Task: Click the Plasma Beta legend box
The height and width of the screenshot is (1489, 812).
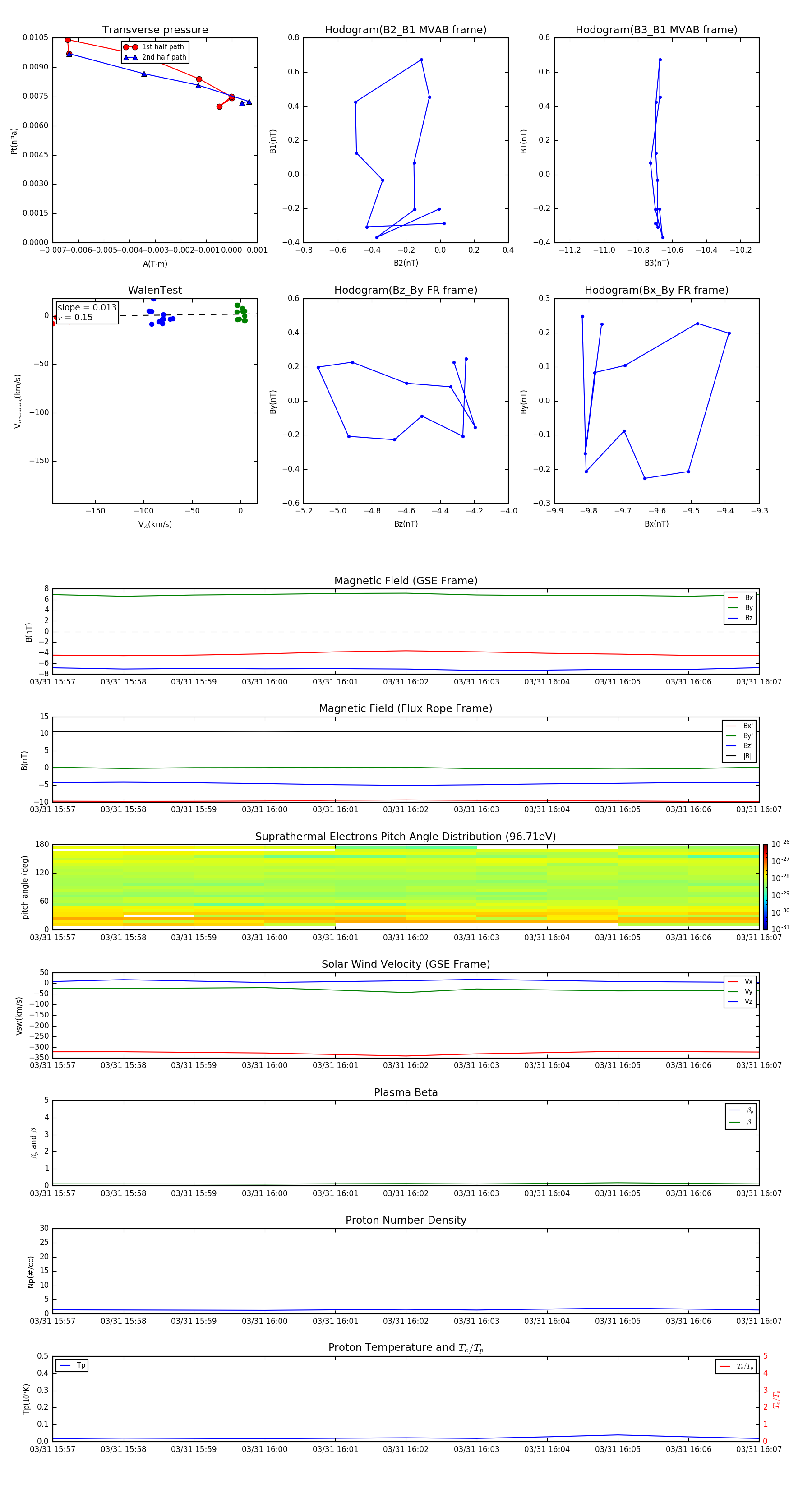Action: pyautogui.click(x=740, y=1115)
